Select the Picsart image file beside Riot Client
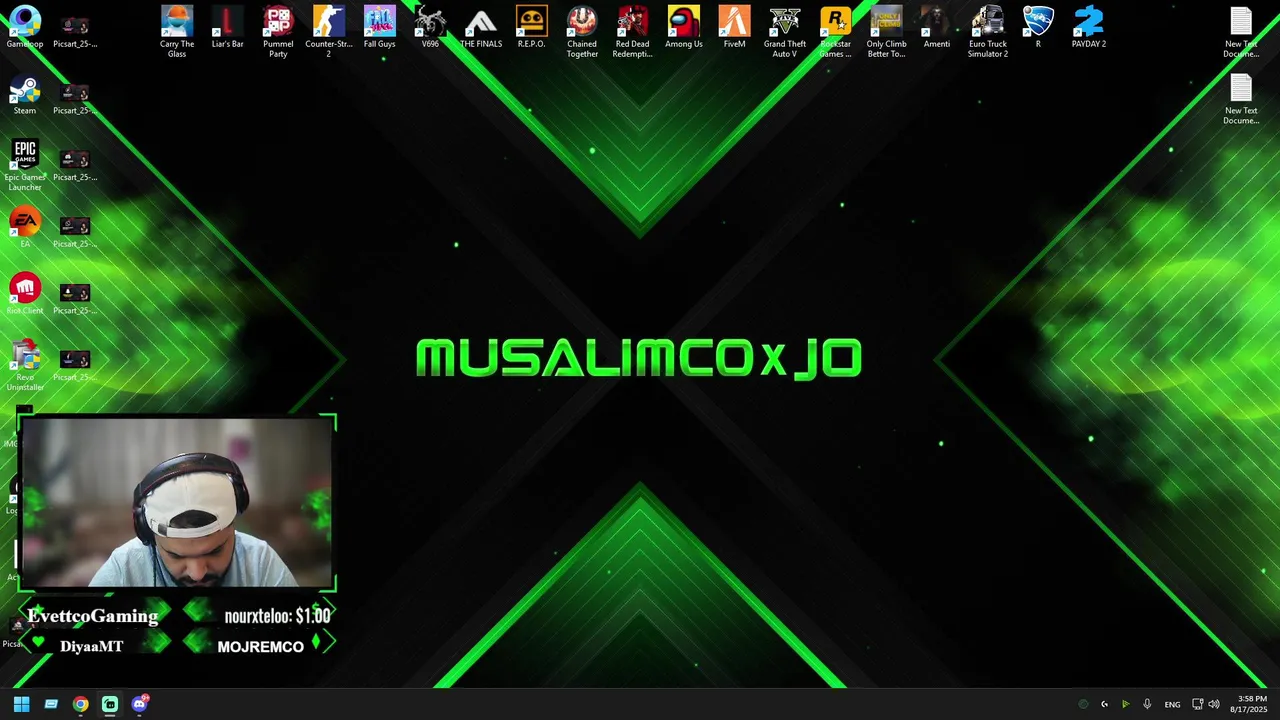Image resolution: width=1280 pixels, height=720 pixels. pyautogui.click(x=75, y=298)
